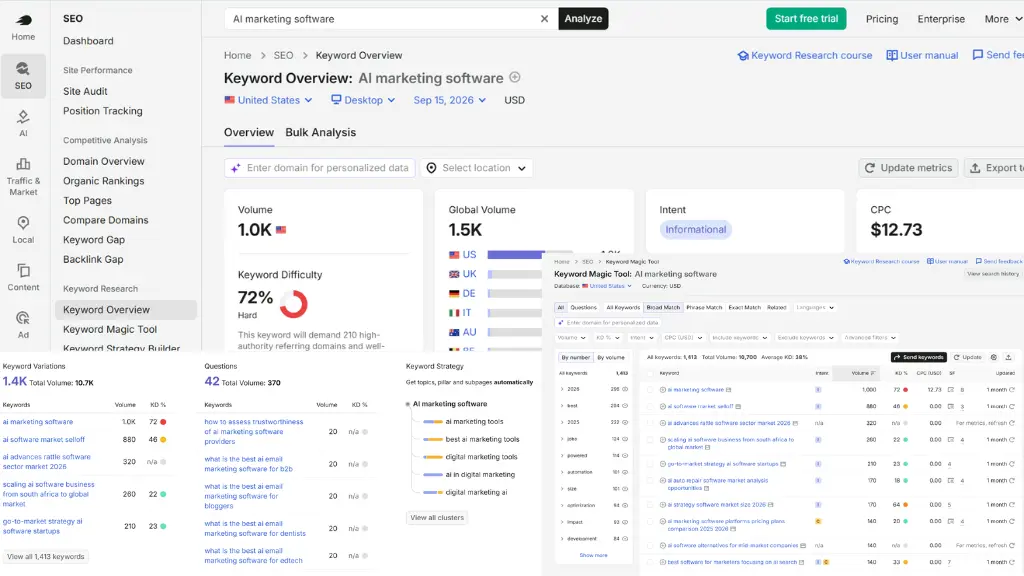Open Send feedback in Keyword Magic Tool

click(998, 261)
